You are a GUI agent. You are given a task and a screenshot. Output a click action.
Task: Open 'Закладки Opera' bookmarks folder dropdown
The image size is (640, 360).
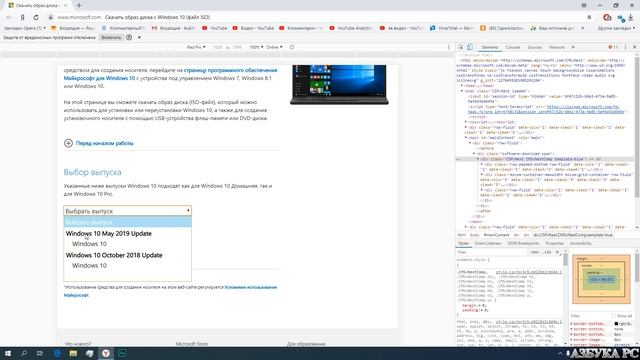coord(24,28)
